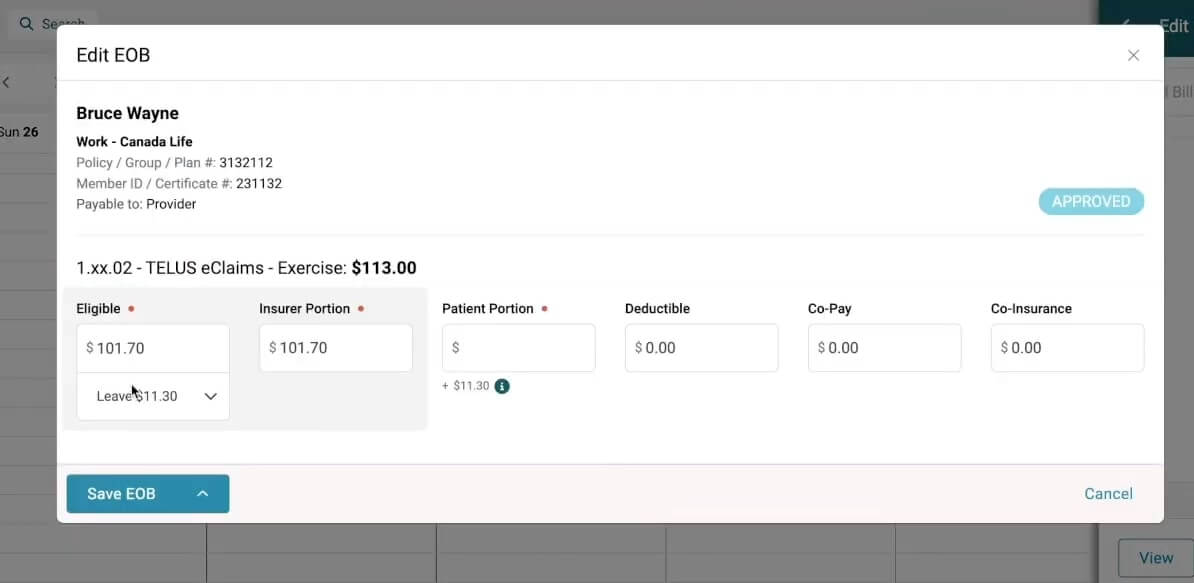Image resolution: width=1194 pixels, height=583 pixels.
Task: Expand the Save EOB button options chevron
Action: [203, 493]
